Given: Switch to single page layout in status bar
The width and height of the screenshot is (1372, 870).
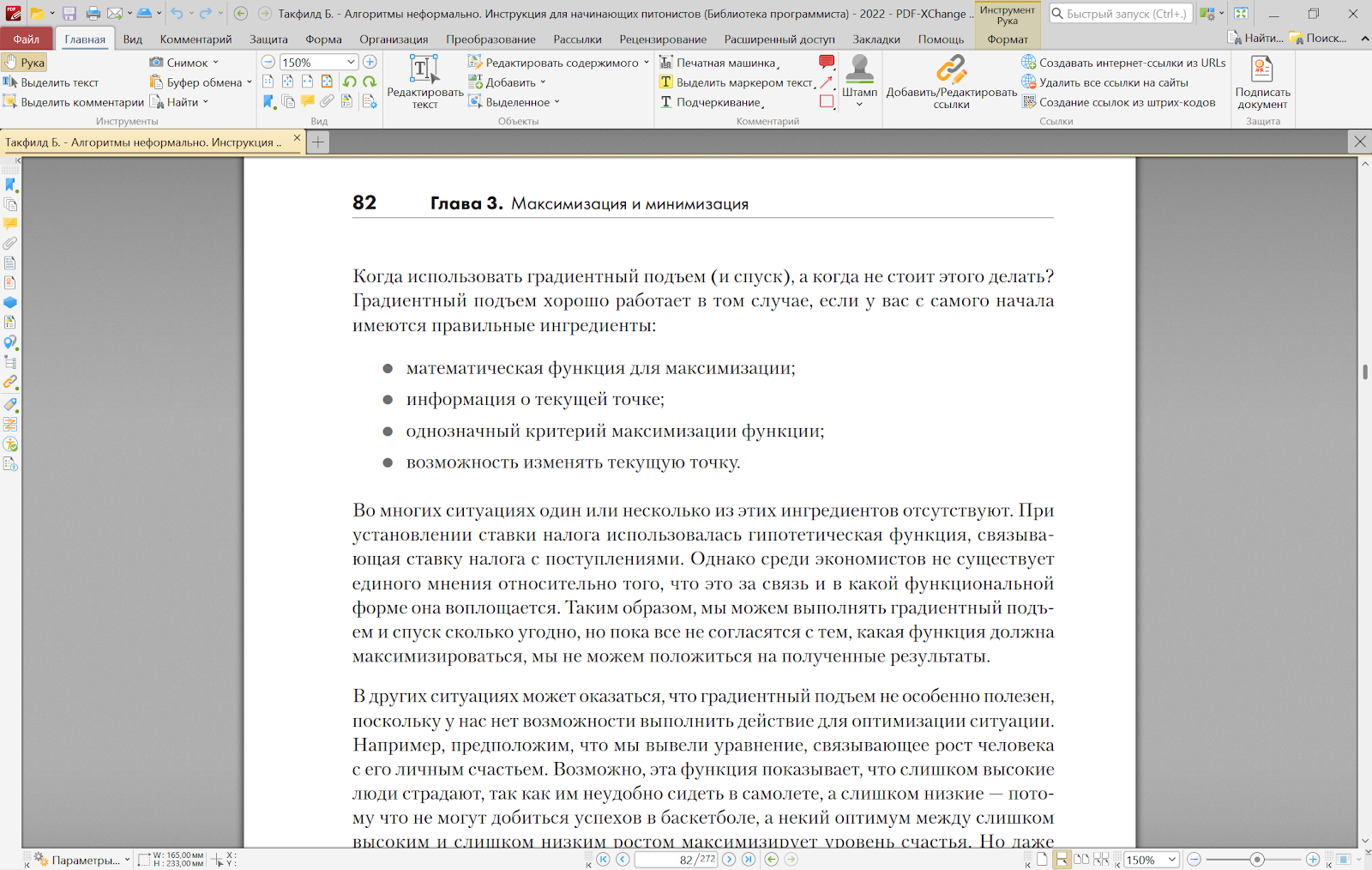Looking at the screenshot, I should click(1042, 859).
